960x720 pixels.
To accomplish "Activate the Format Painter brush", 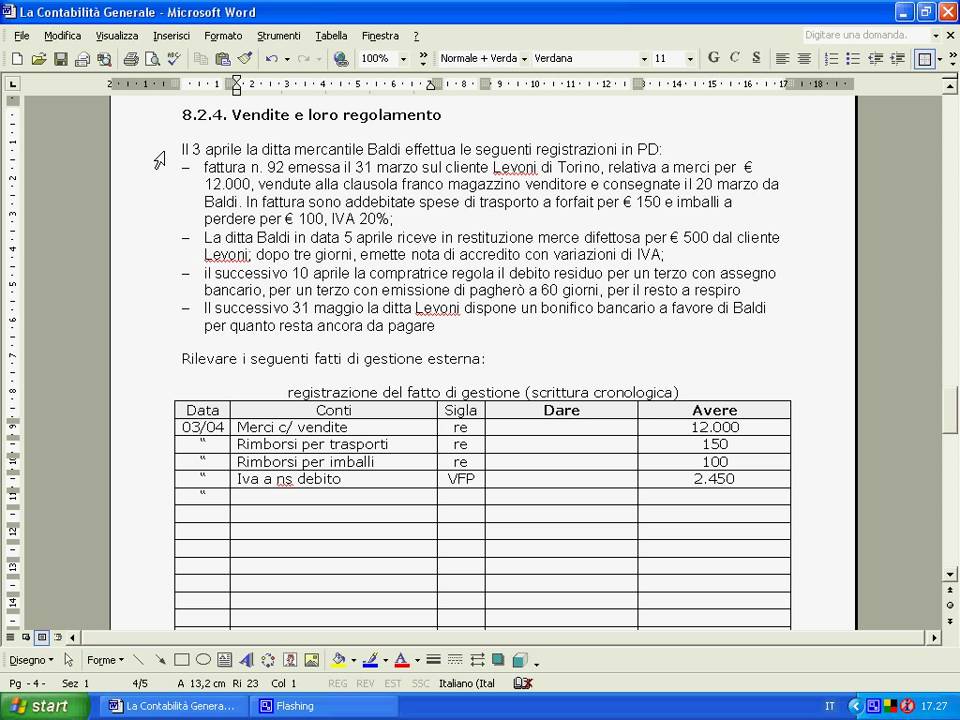I will coord(245,59).
